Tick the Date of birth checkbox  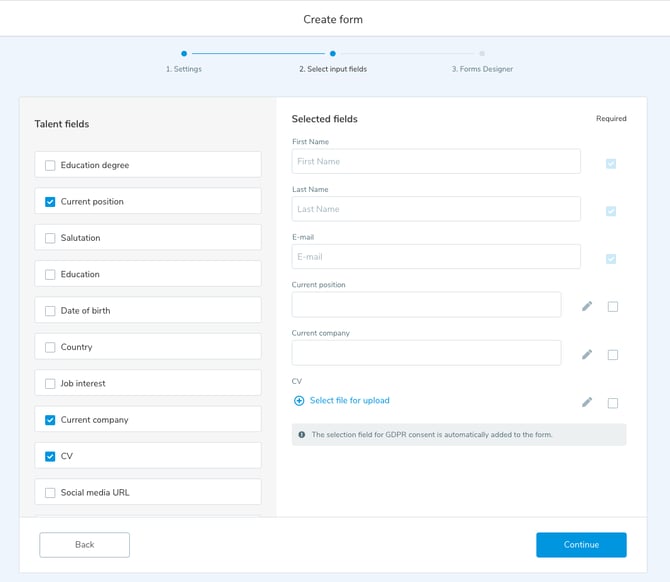(50, 311)
